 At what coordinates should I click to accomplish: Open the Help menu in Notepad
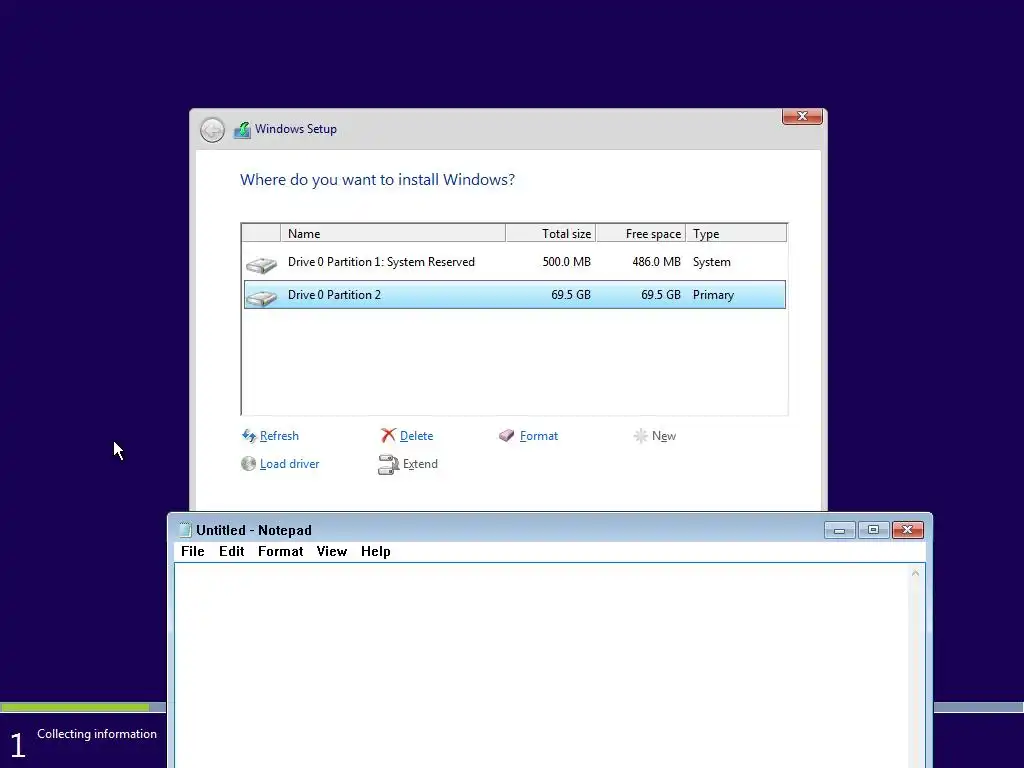(376, 551)
